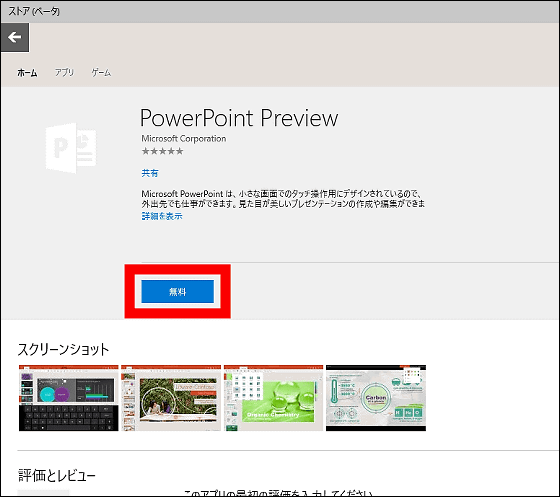
Task: Click the Microsoft Corporation publisher name
Action: point(184,139)
